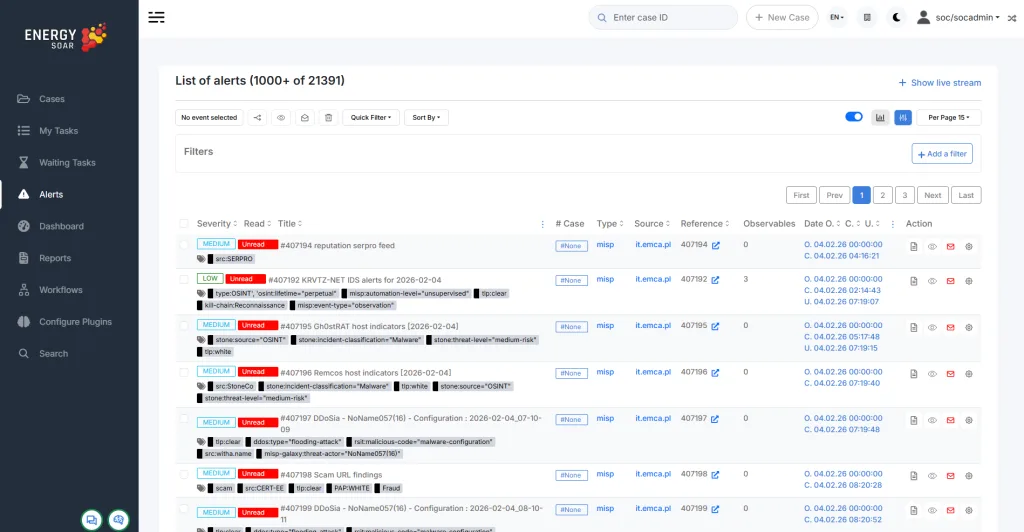Open external link for reference 407194
Screen dimensions: 1024x532
715,245
